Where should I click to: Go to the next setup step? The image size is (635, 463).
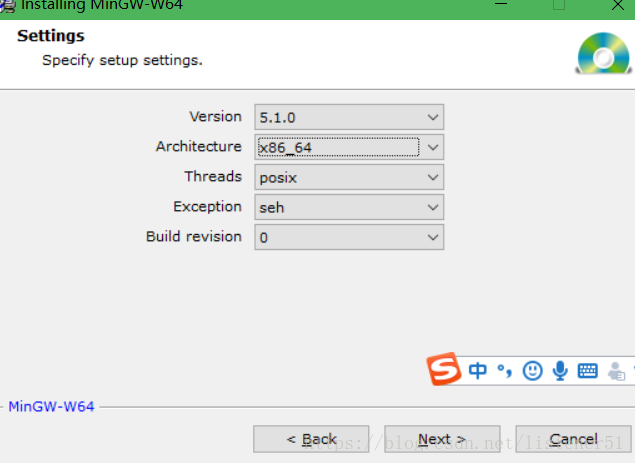tap(442, 439)
